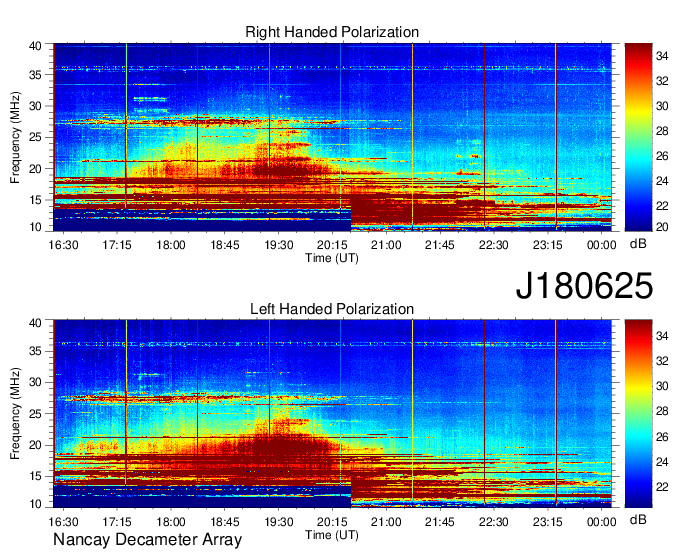Click 22 dB tick on Left Handed colorbar
The width and height of the screenshot is (680, 552).
coord(662,487)
